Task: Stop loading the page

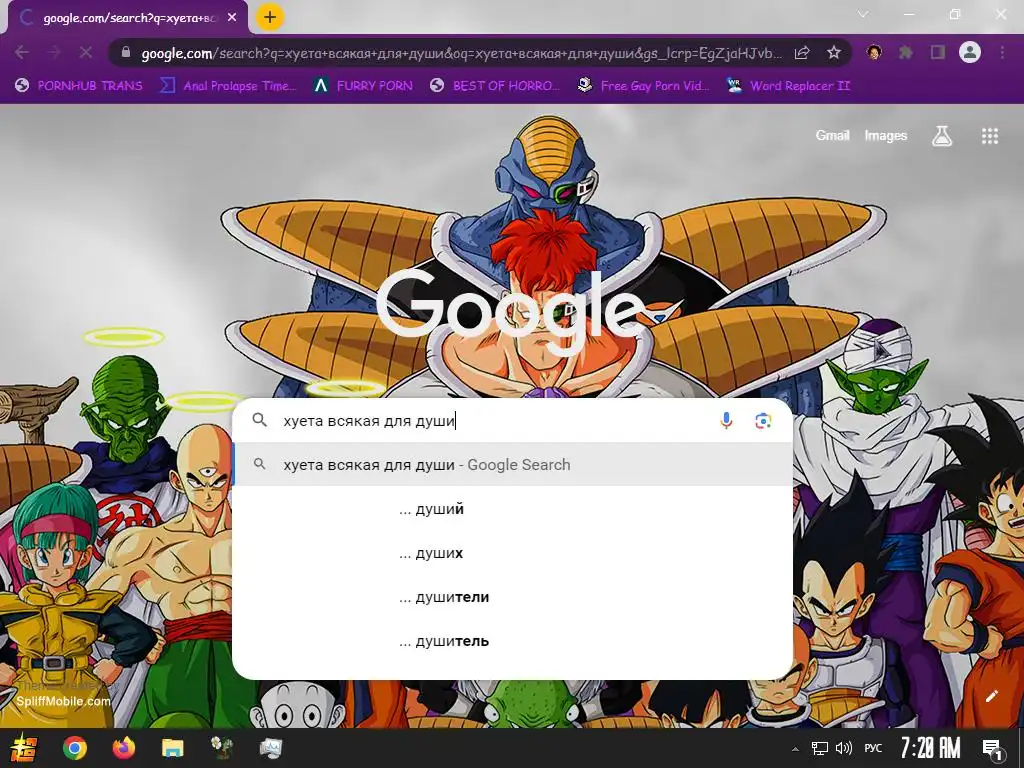Action: 86,52
